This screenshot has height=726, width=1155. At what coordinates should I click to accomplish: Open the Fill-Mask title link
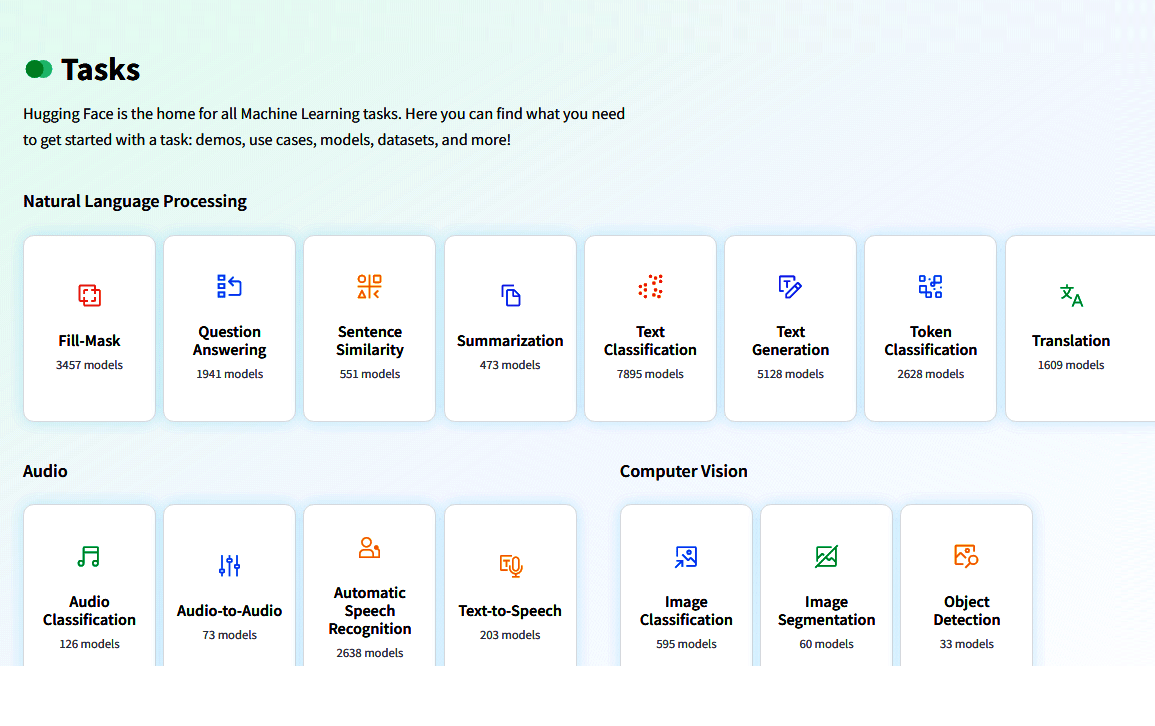(90, 341)
